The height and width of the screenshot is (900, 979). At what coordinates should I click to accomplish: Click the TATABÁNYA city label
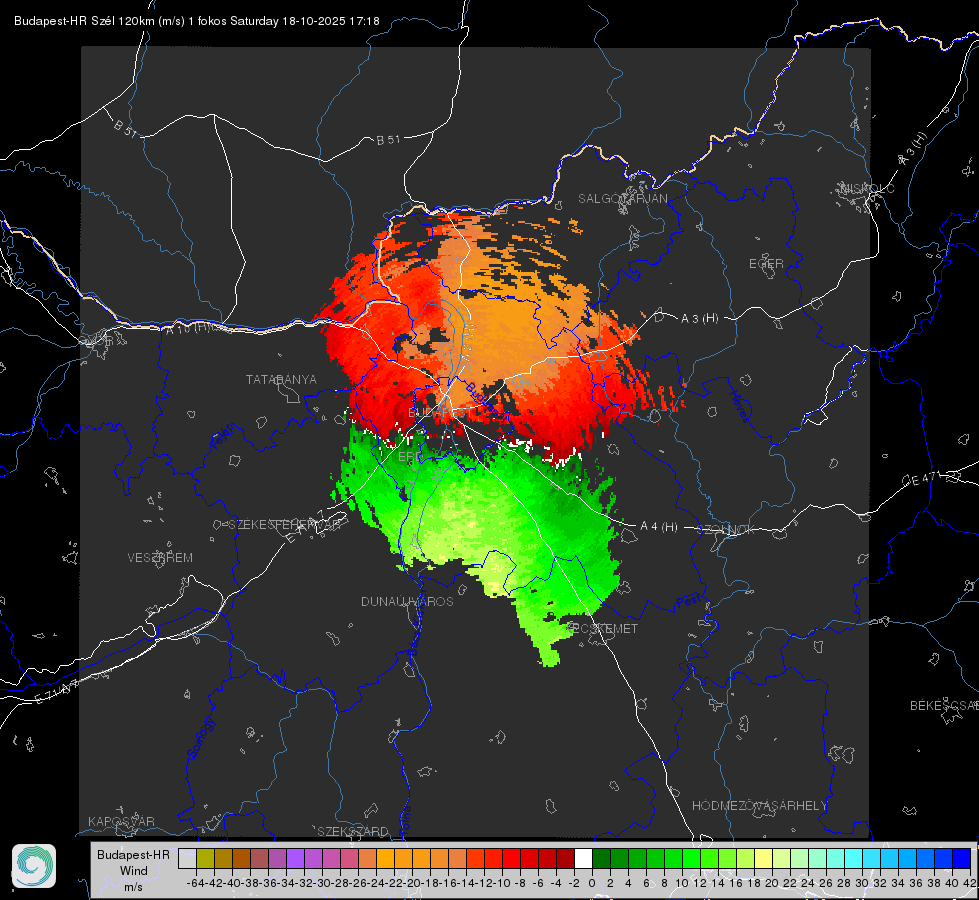(281, 380)
